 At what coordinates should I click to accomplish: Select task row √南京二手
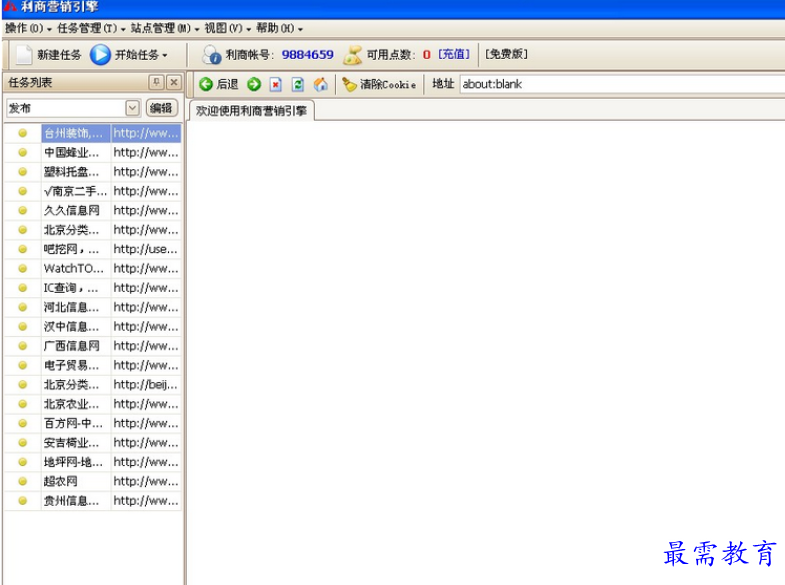pos(93,191)
